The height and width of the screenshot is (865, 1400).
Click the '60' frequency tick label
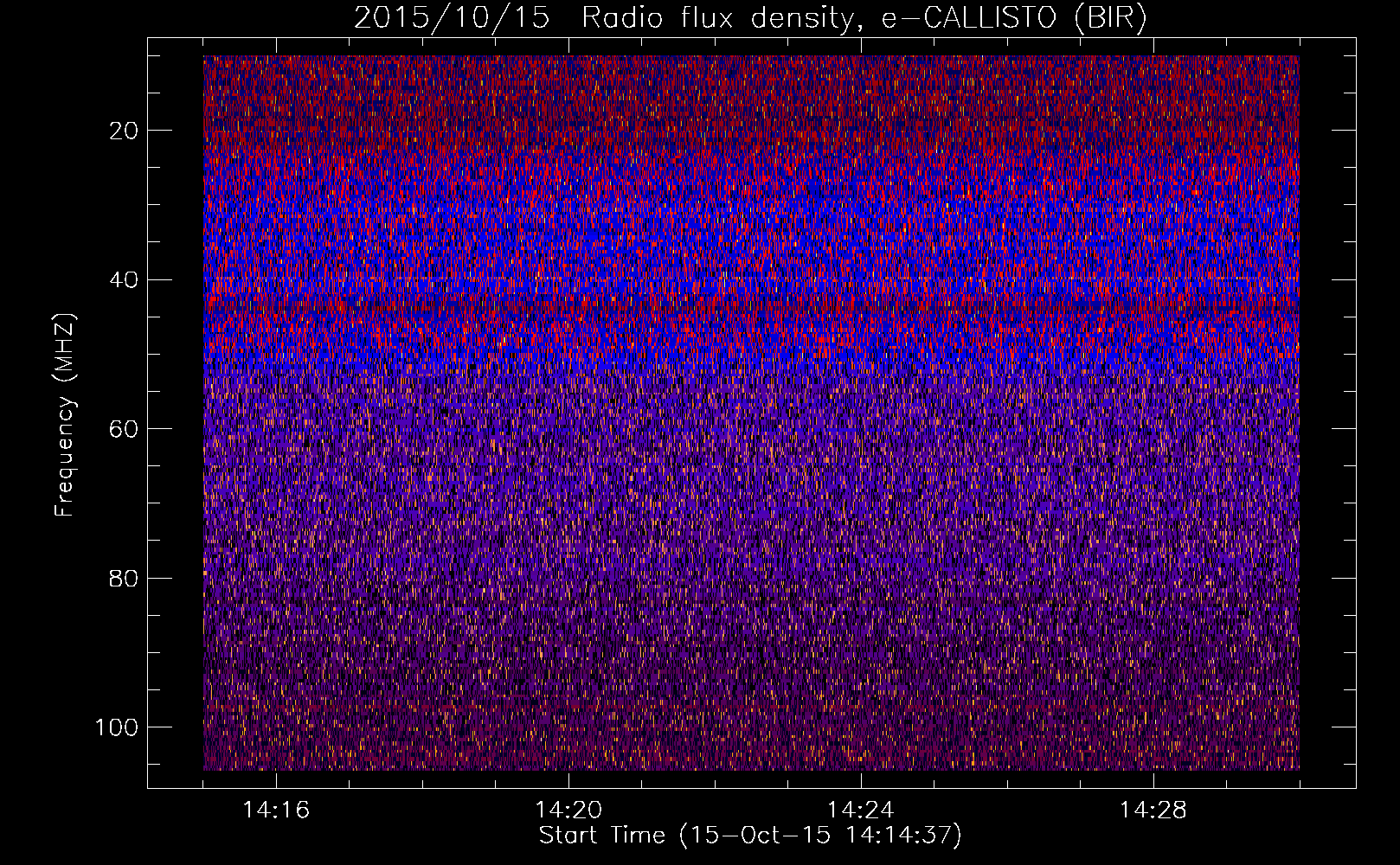click(x=125, y=429)
